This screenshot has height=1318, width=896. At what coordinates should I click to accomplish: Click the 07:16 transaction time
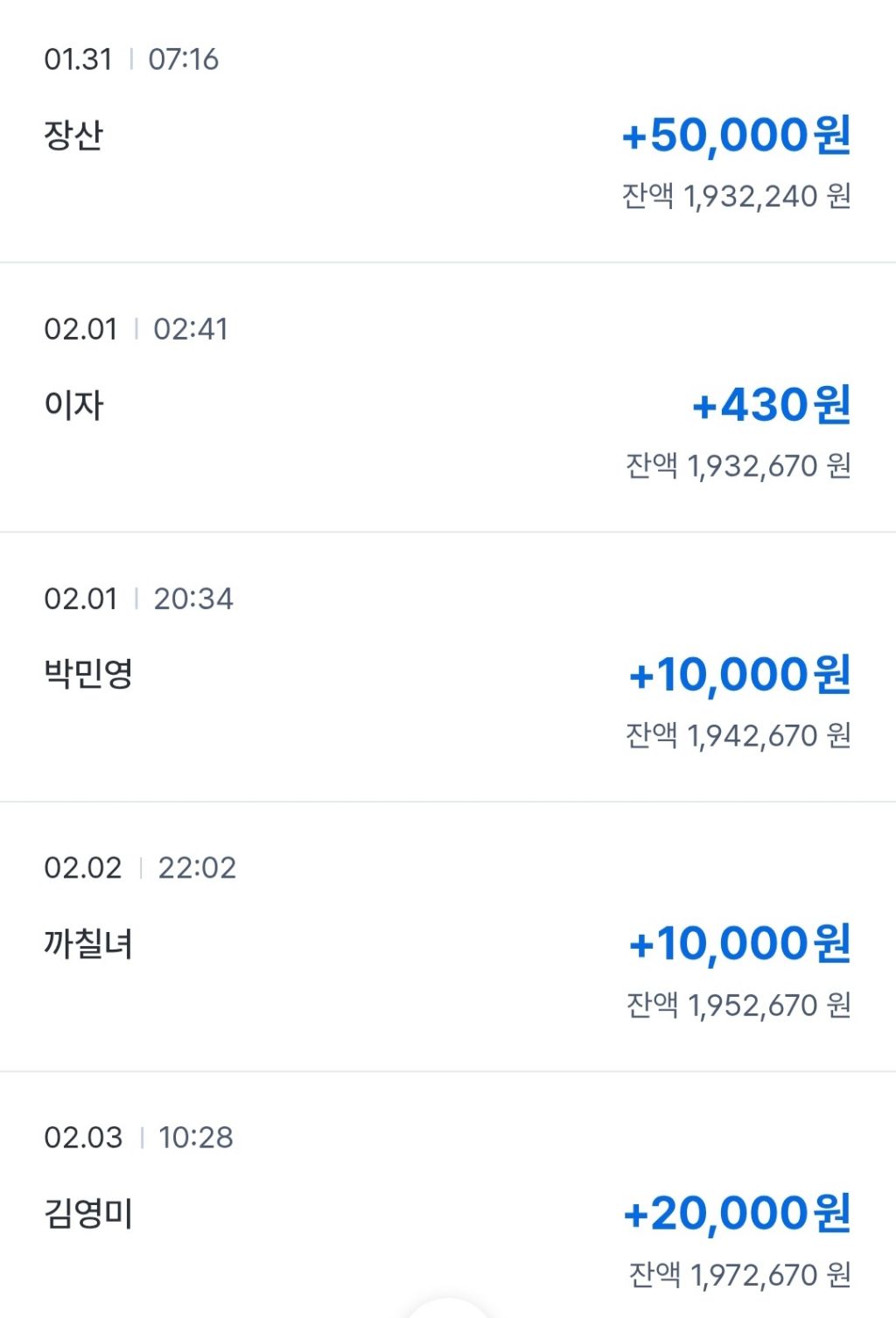click(x=183, y=60)
